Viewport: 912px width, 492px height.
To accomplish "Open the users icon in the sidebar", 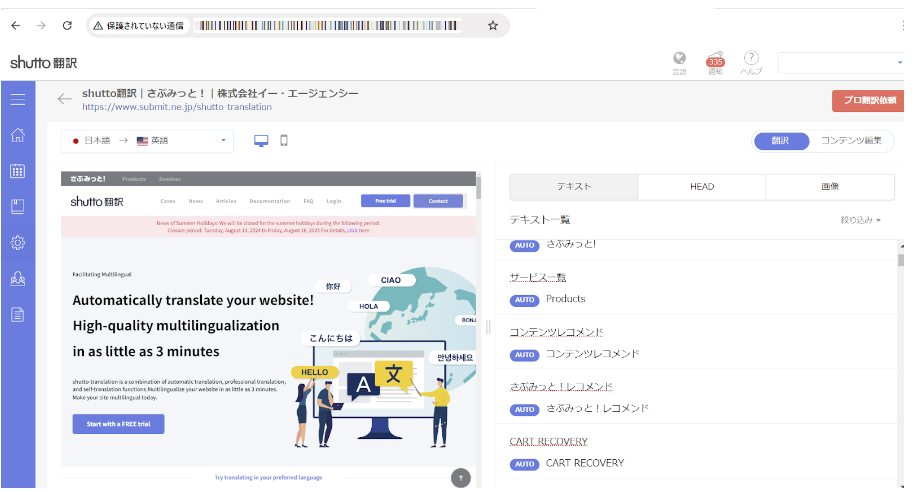I will click(18, 279).
